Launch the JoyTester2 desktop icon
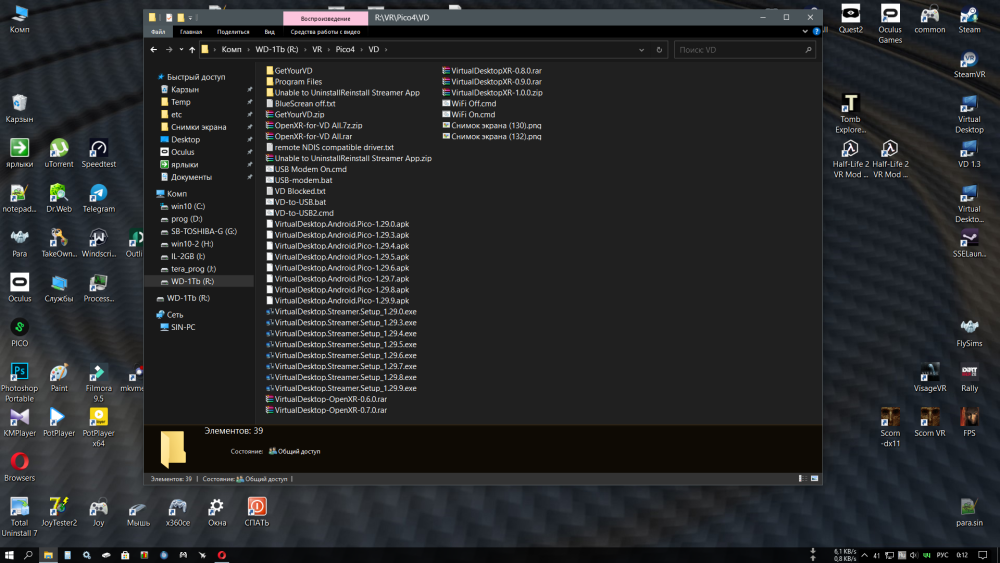This screenshot has width=1000, height=563. [x=59, y=512]
